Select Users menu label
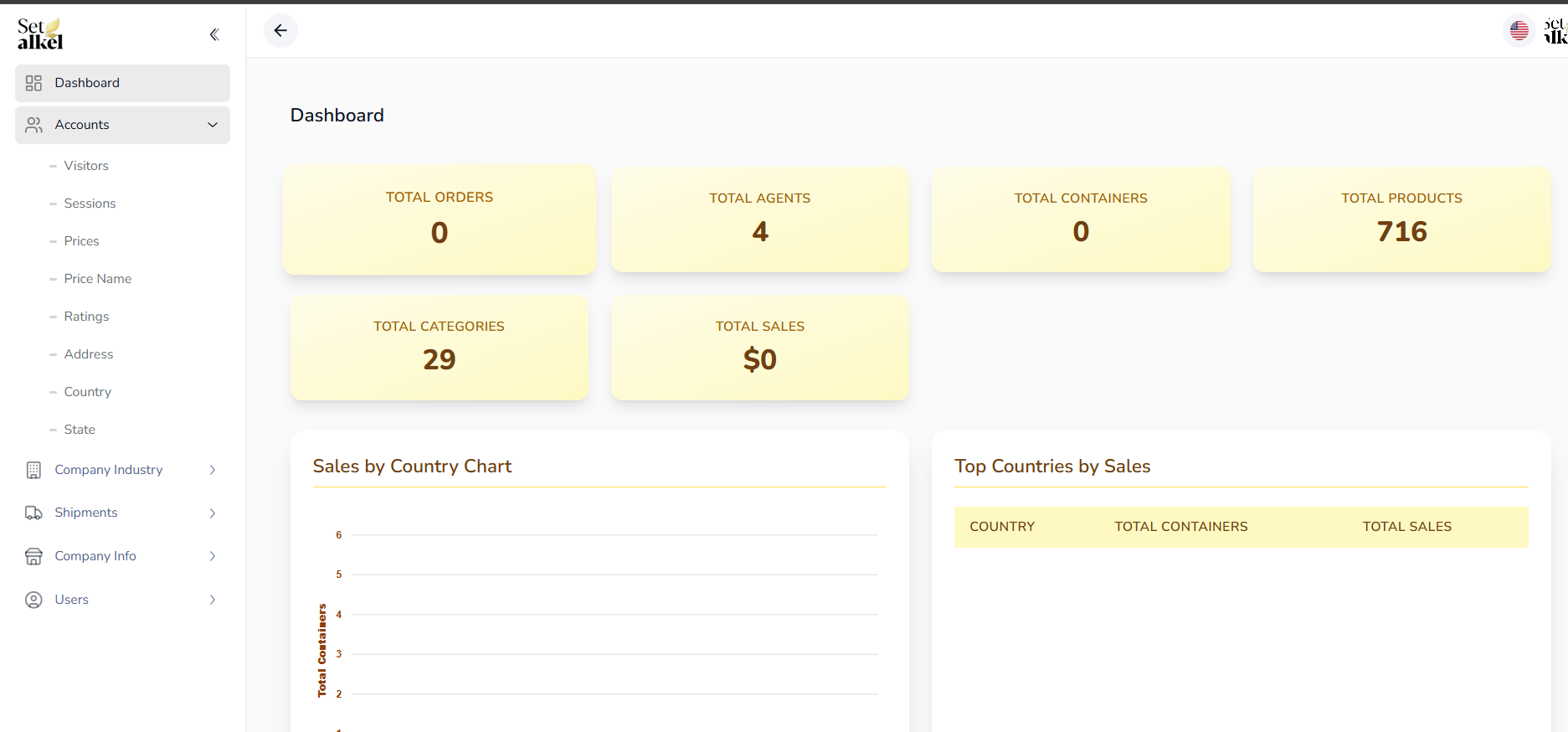 click(x=71, y=600)
